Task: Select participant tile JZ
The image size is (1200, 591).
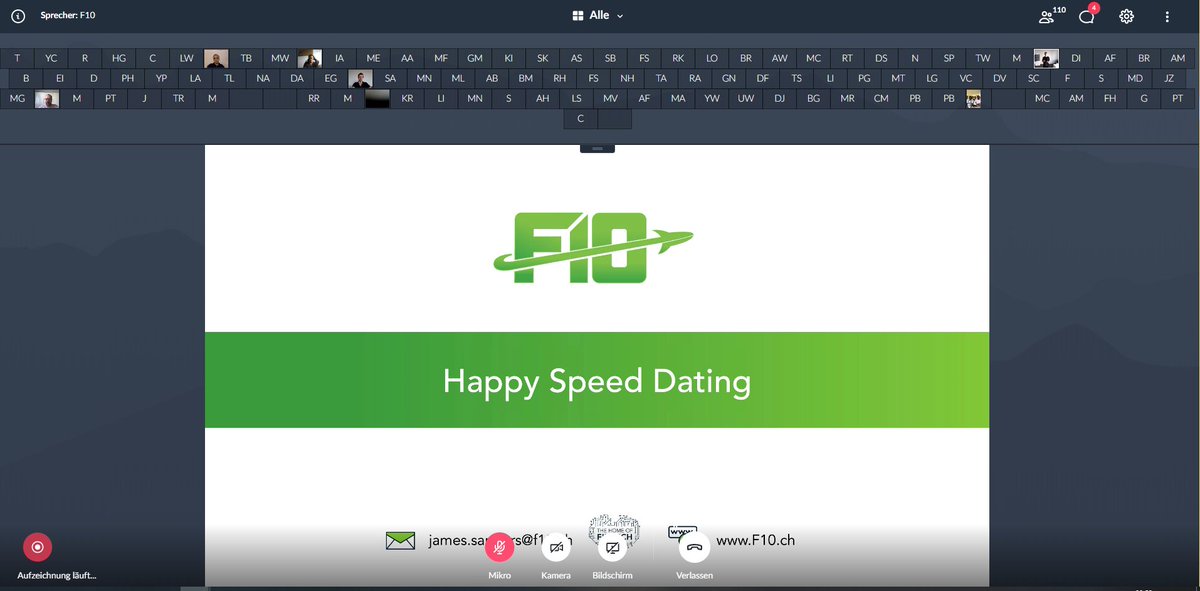Action: [x=1169, y=78]
